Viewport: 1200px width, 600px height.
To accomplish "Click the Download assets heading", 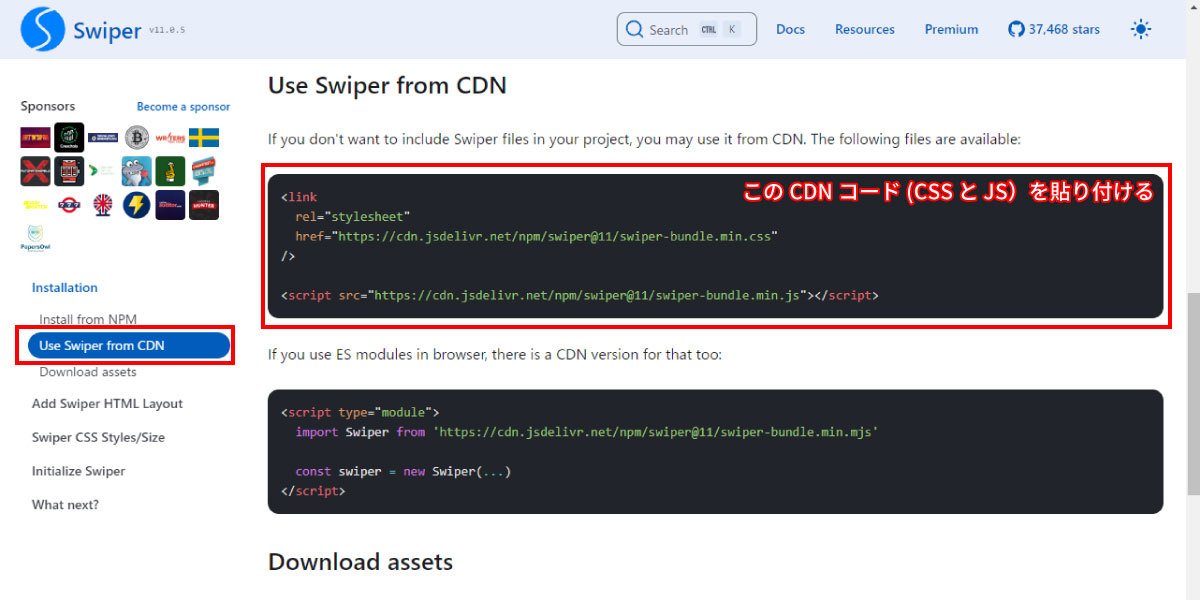I will (360, 562).
